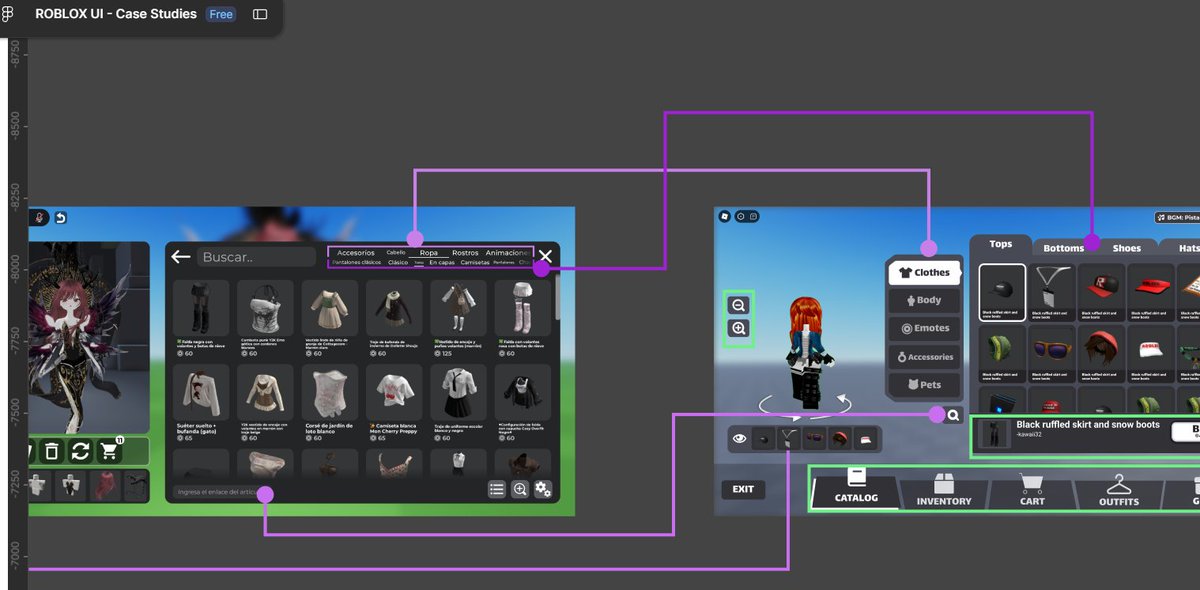
Task: Select the Ropa tab
Action: (x=428, y=253)
